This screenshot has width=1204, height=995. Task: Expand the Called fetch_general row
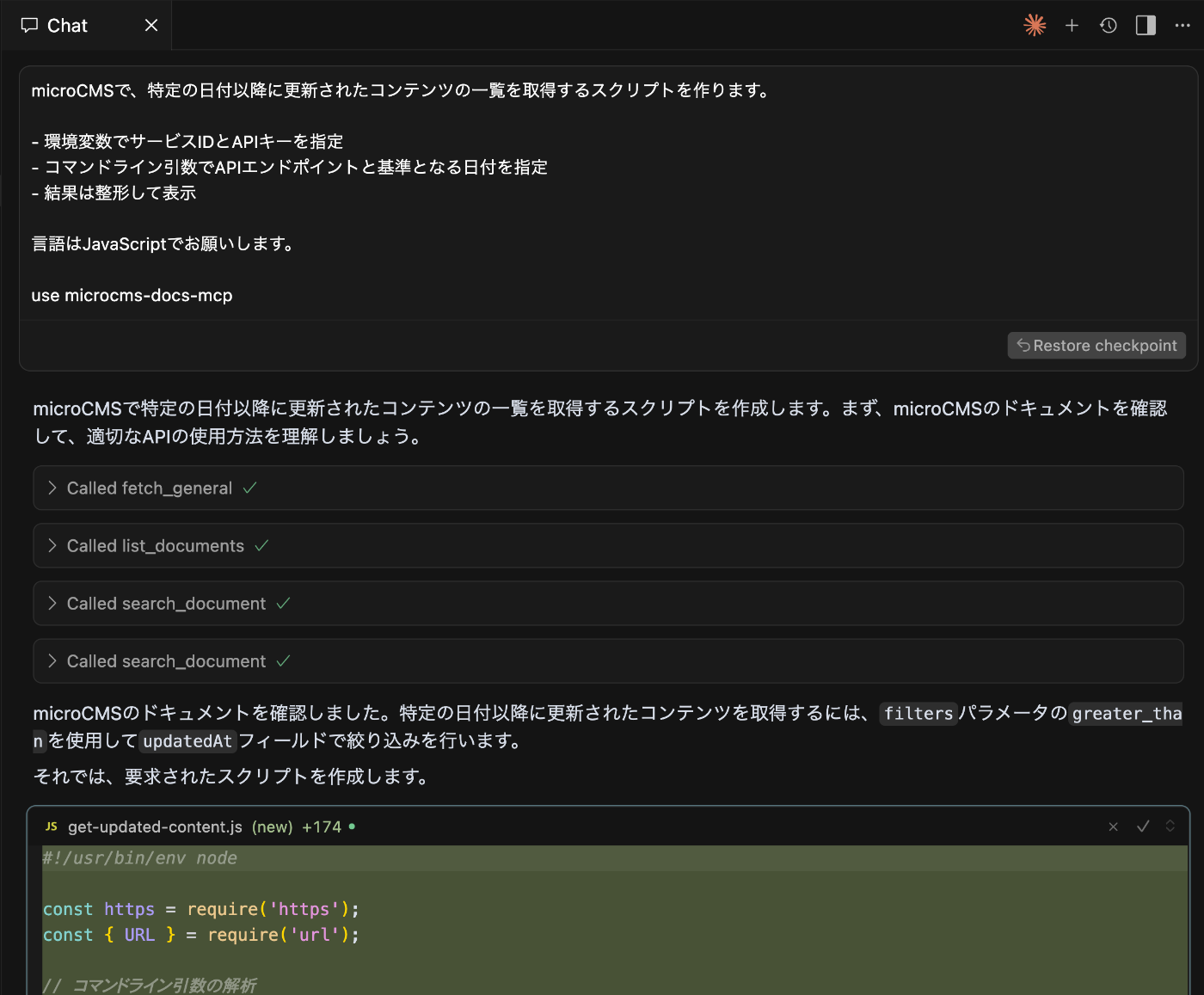click(608, 488)
